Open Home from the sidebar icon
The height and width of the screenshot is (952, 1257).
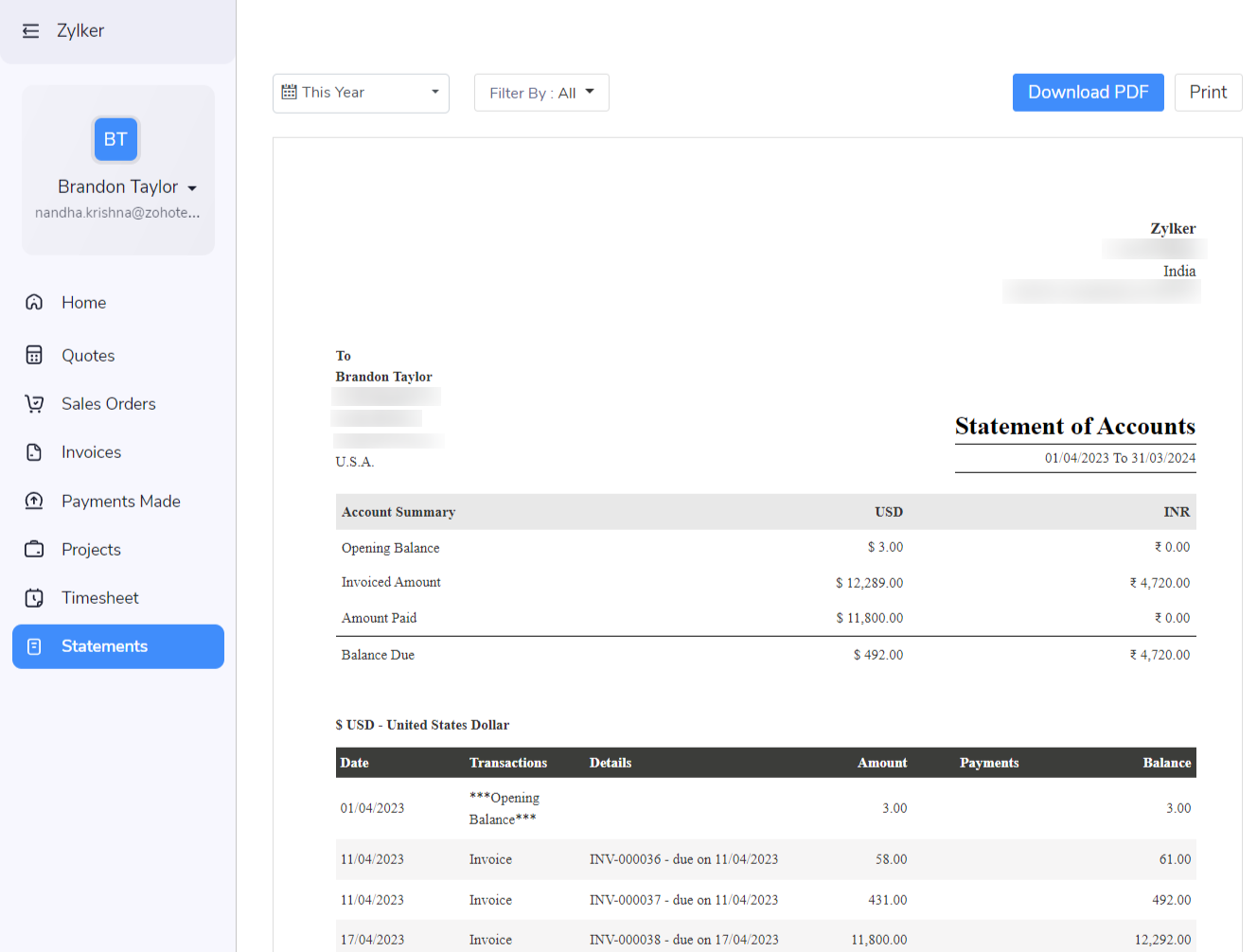34,302
